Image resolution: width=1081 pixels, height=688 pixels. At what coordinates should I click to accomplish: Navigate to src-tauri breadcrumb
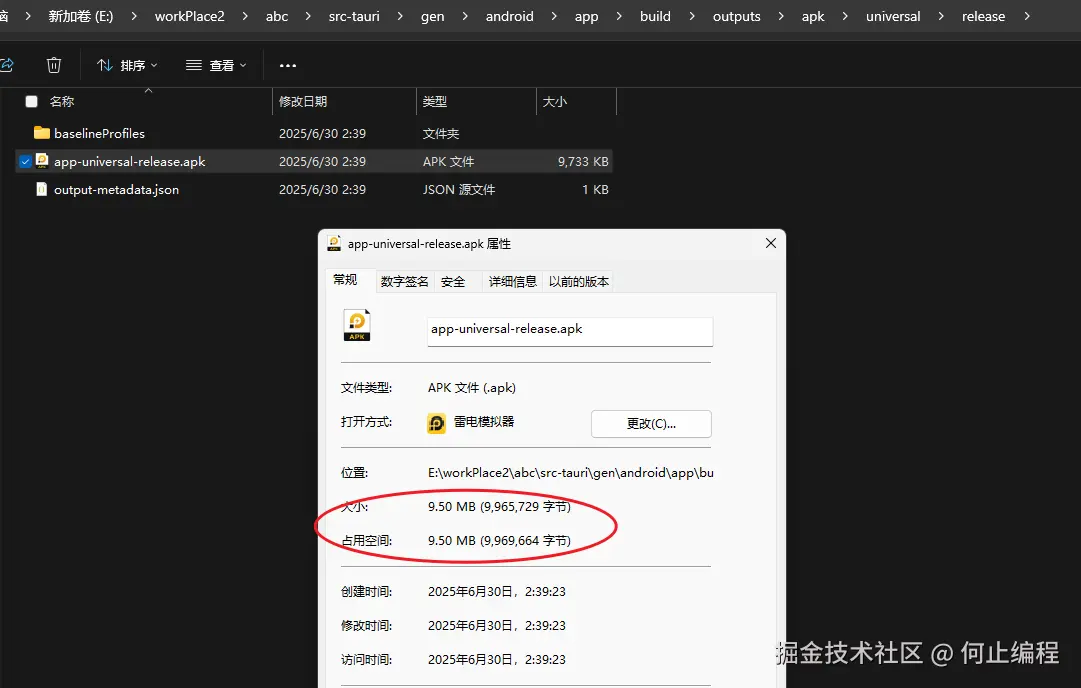point(354,16)
